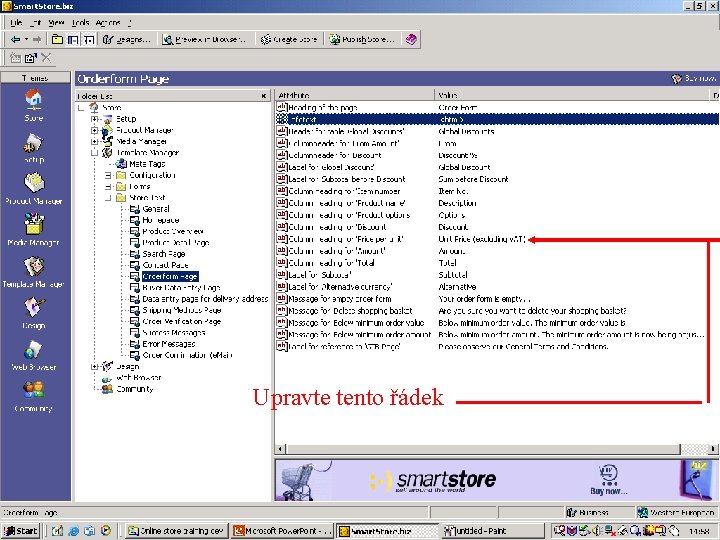Select Shipping Methods Page tree item
The image size is (720, 540).
(x=182, y=310)
